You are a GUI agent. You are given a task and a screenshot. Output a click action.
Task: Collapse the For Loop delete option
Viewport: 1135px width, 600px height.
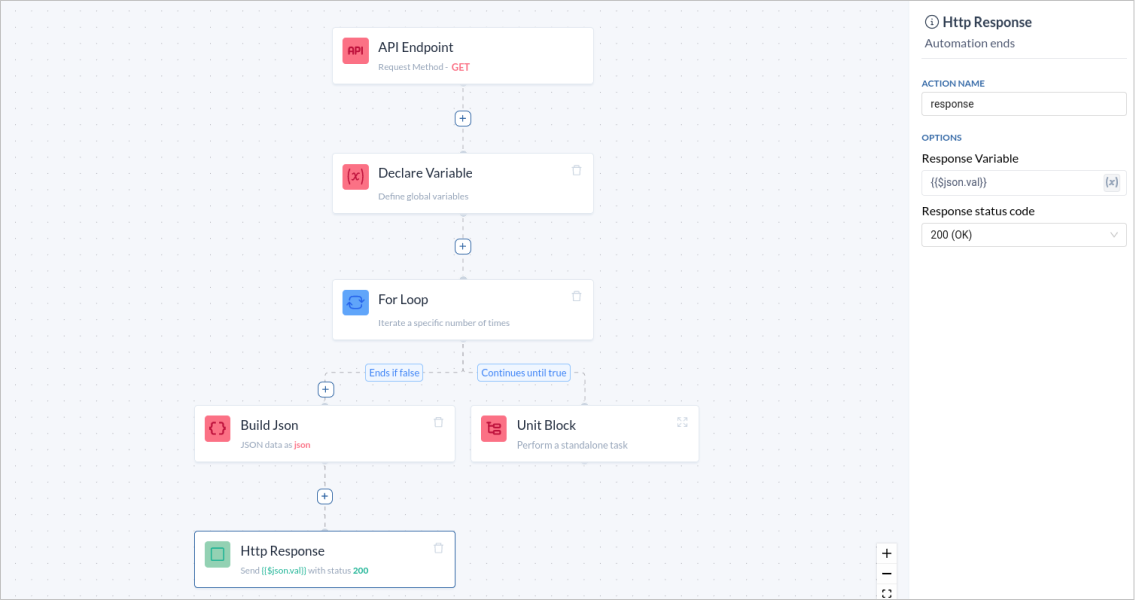point(576,296)
